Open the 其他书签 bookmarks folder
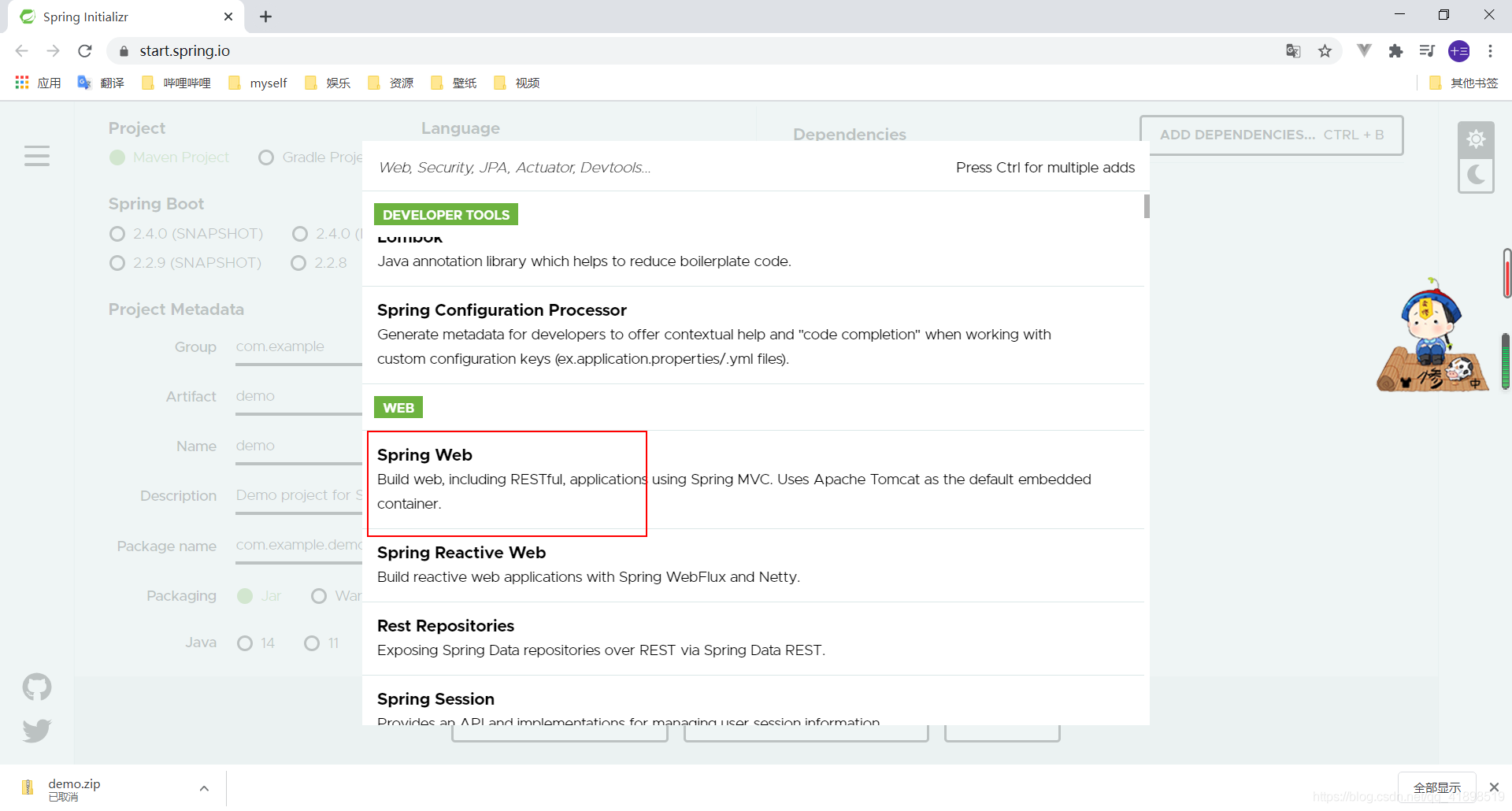 [1463, 83]
